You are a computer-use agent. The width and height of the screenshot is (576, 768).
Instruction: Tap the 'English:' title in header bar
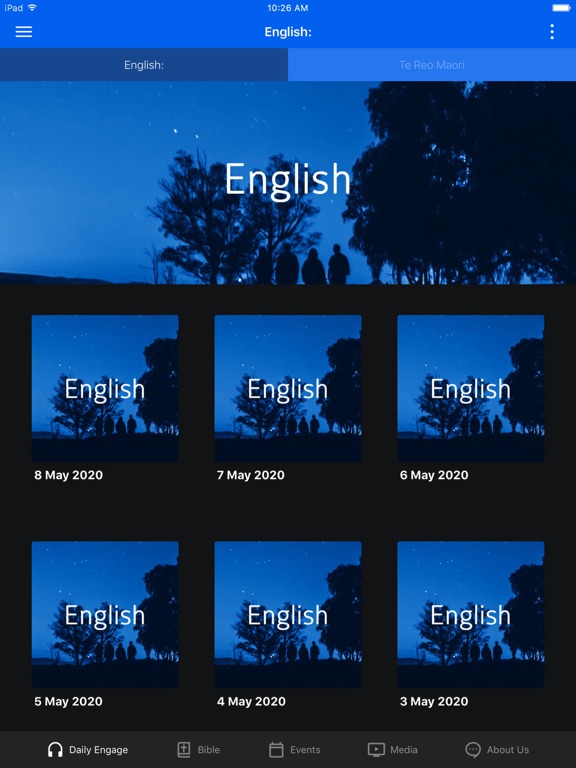tap(288, 32)
